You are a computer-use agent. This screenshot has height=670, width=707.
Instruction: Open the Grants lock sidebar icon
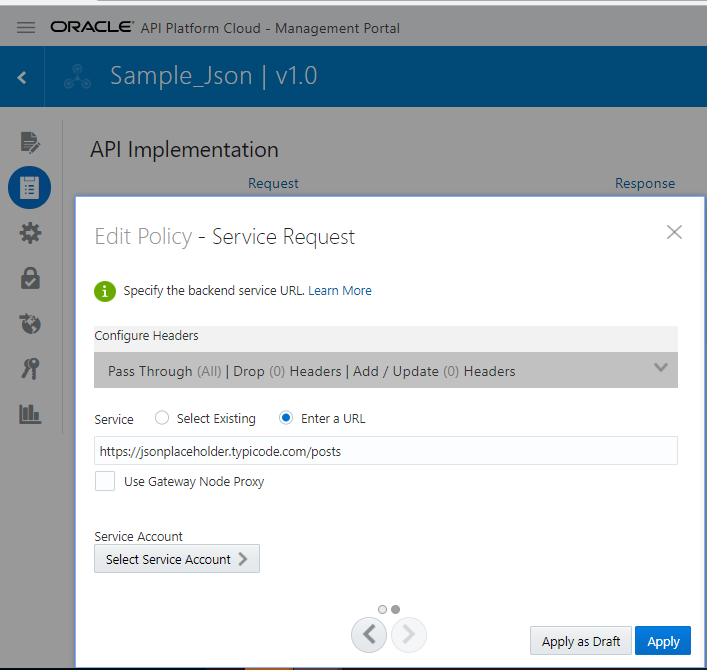click(30, 279)
